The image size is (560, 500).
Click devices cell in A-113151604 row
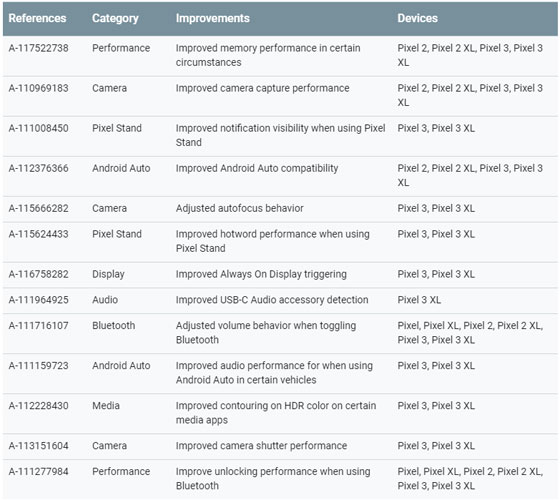pyautogui.click(x=436, y=445)
